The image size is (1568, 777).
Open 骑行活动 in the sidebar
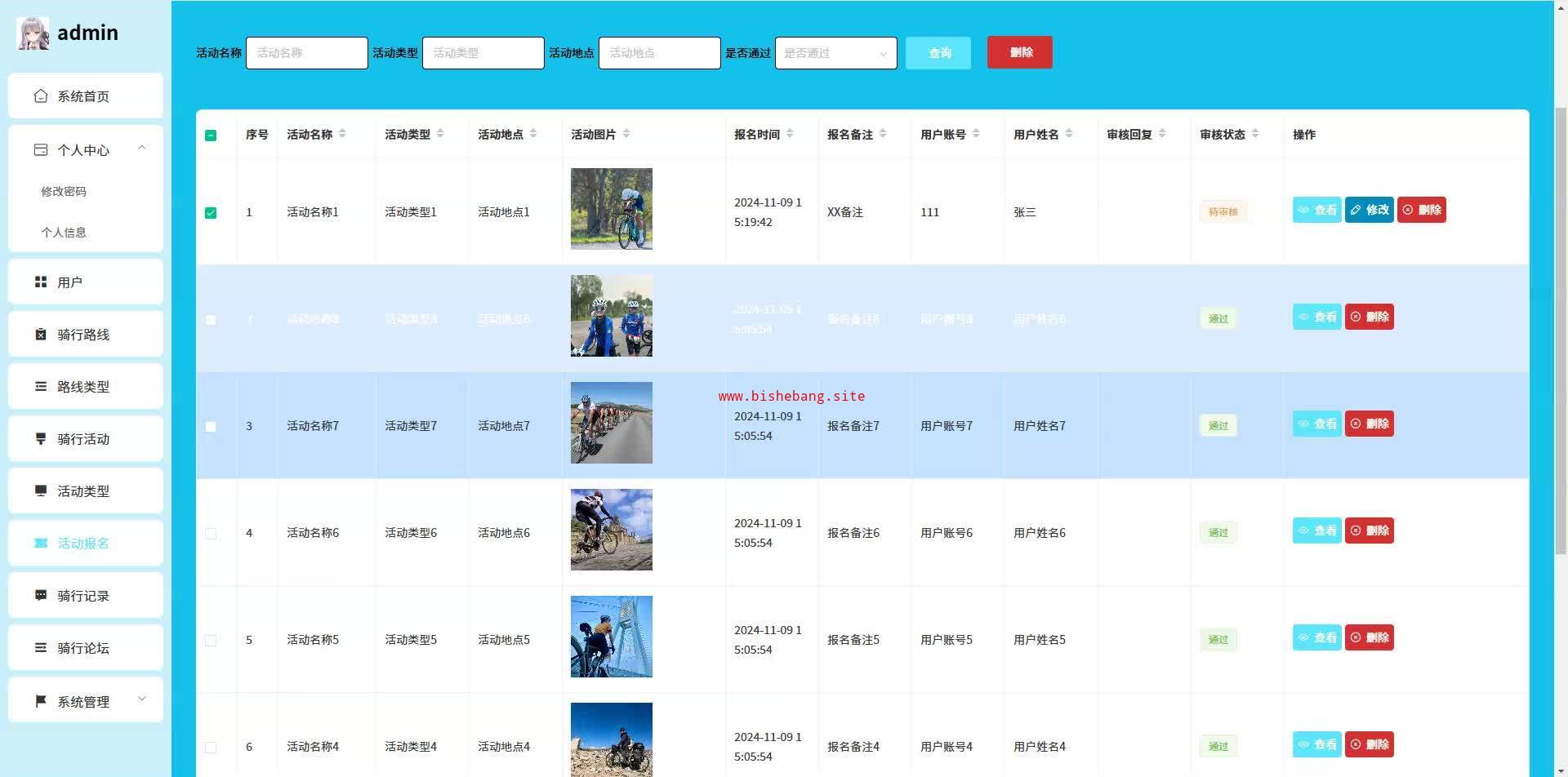(85, 439)
